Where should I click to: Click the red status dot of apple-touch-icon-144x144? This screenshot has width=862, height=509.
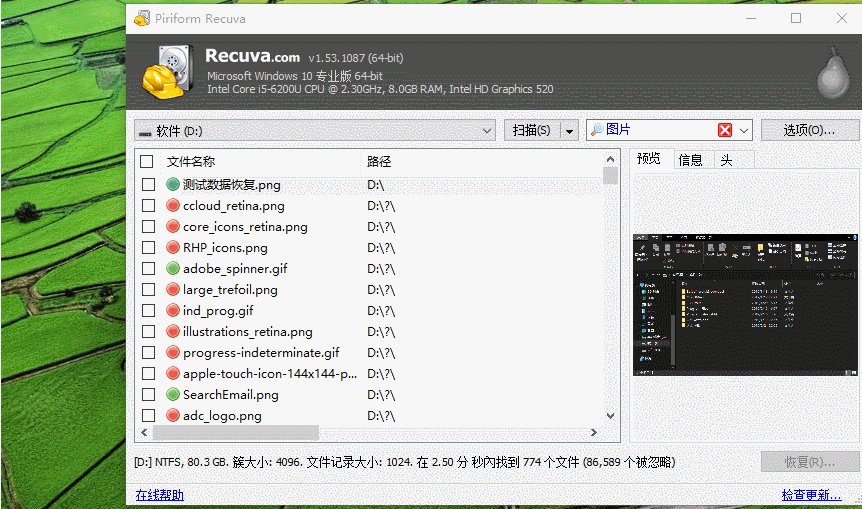coord(173,373)
